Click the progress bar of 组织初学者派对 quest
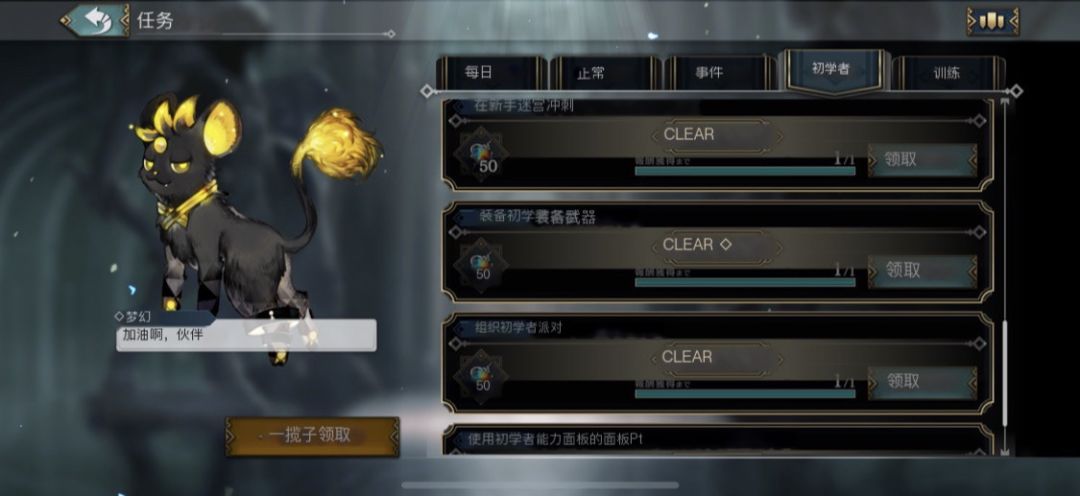This screenshot has width=1080, height=496. [x=745, y=393]
